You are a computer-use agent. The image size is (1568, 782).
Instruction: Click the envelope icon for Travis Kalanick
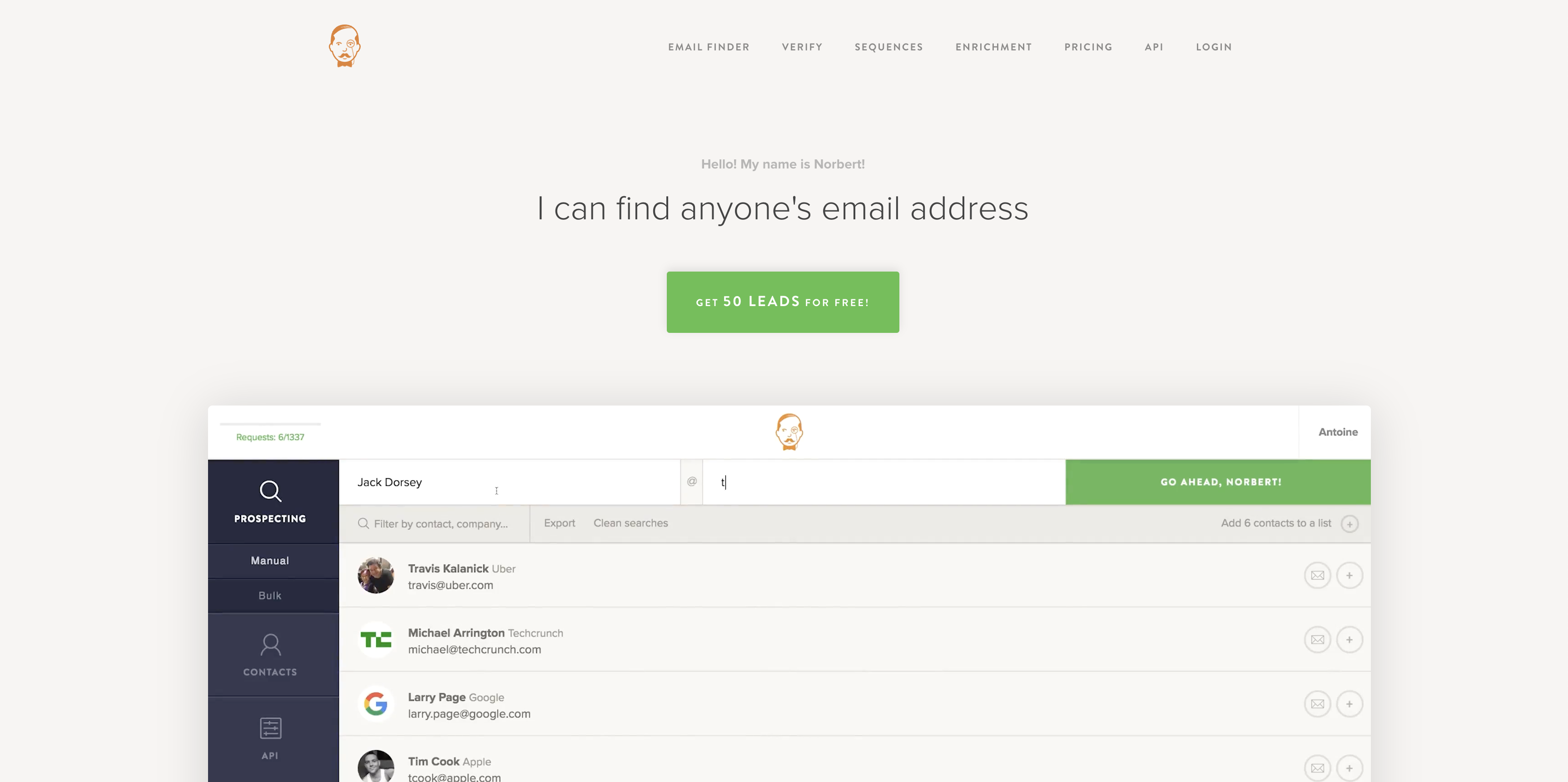click(1317, 575)
